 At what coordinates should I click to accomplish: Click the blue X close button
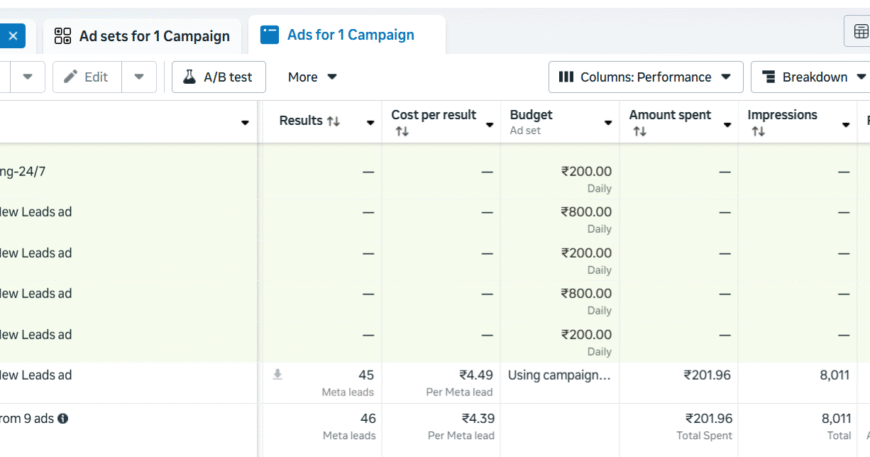pyautogui.click(x=13, y=36)
